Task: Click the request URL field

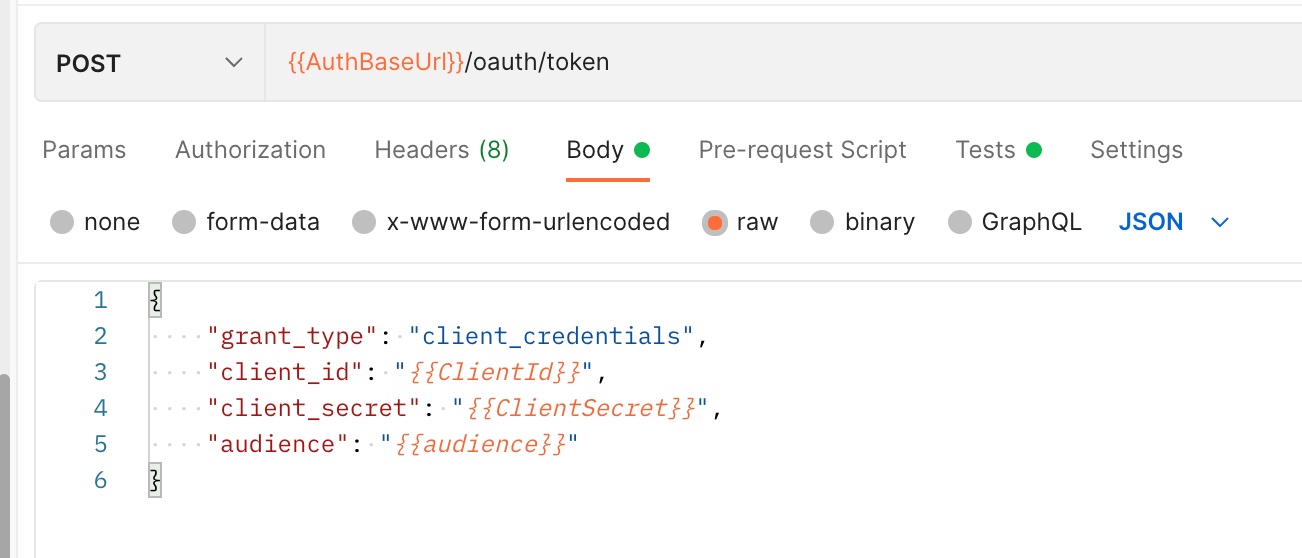Action: (x=783, y=63)
